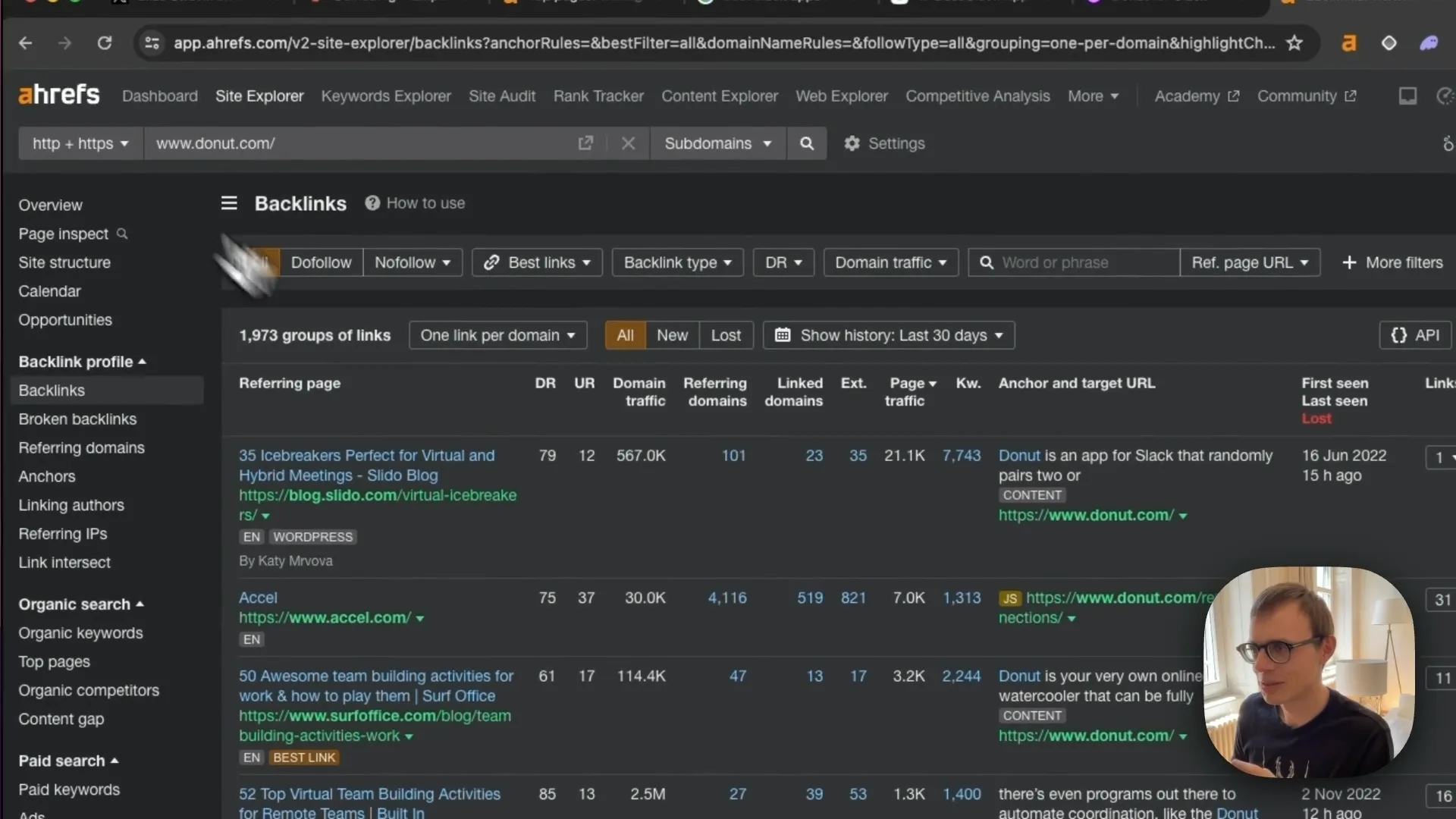The image size is (1456, 819).
Task: Open the Ref. page URL dropdown
Action: [x=1250, y=262]
